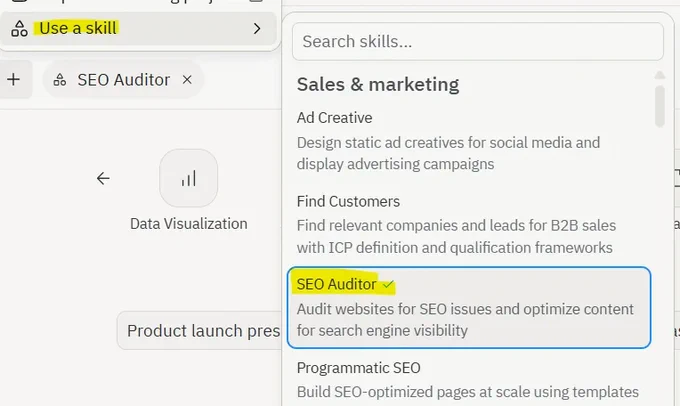The width and height of the screenshot is (680, 406).
Task: Click the Data Visualization label
Action: 189,224
